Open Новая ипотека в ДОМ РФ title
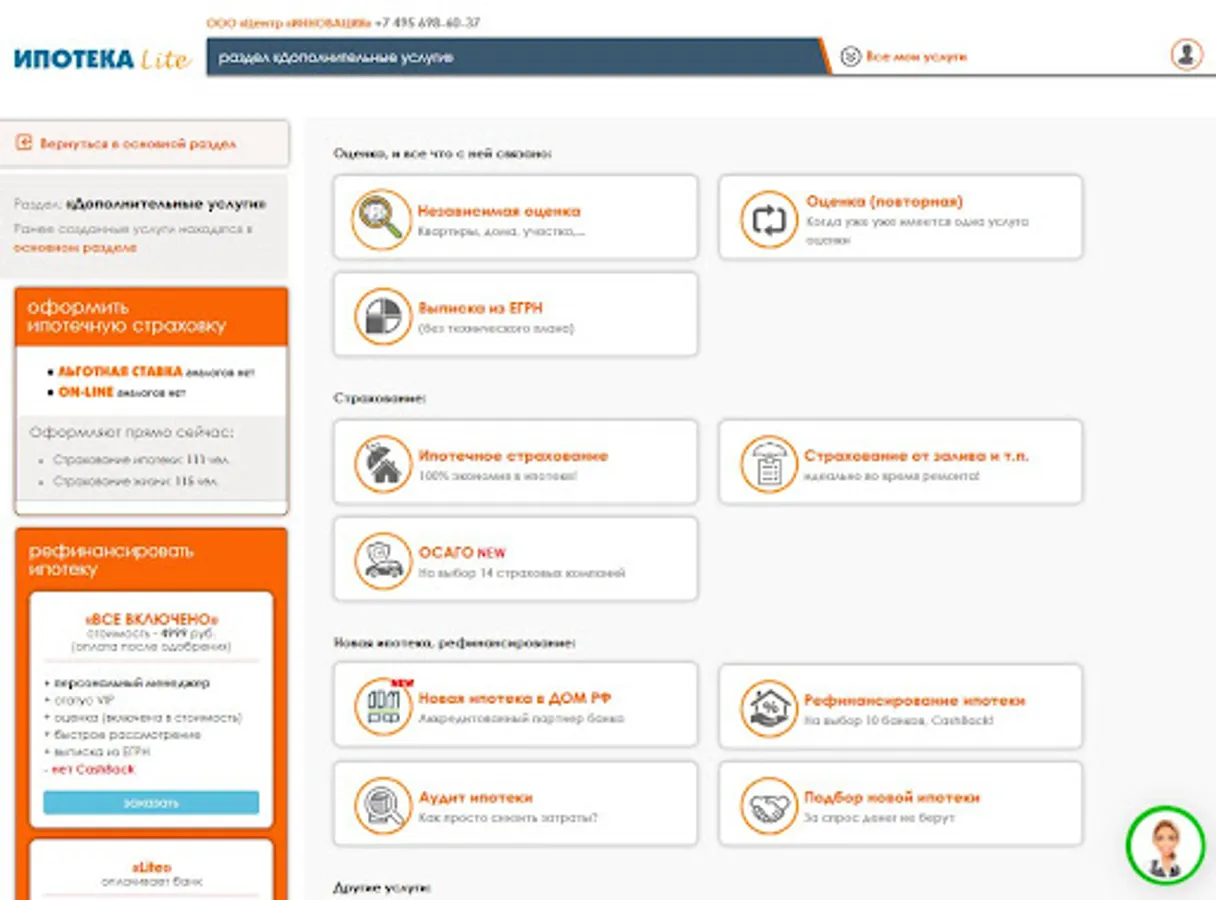 click(515, 699)
